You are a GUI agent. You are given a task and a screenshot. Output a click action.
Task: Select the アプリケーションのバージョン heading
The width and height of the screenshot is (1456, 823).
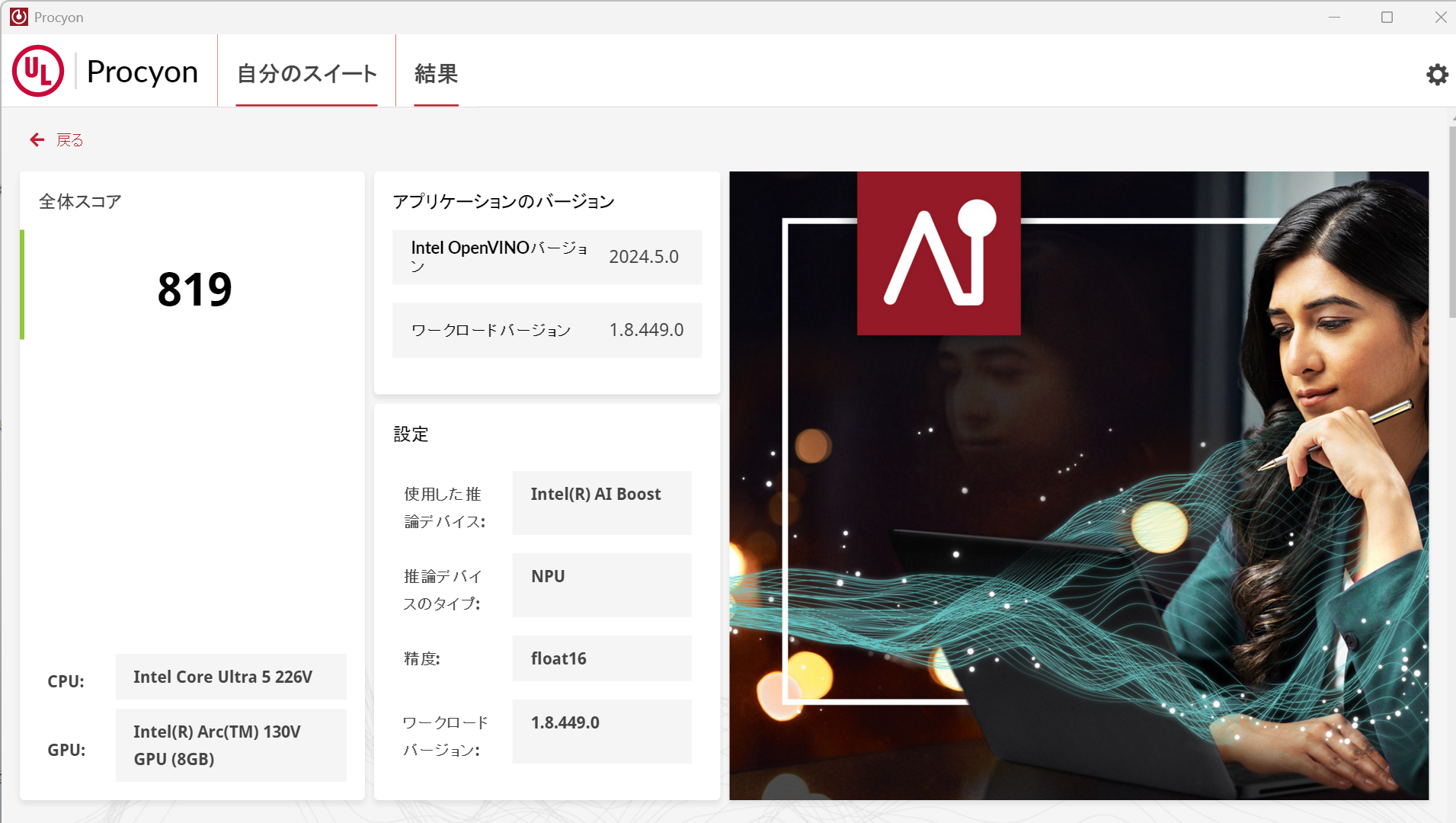click(x=503, y=201)
